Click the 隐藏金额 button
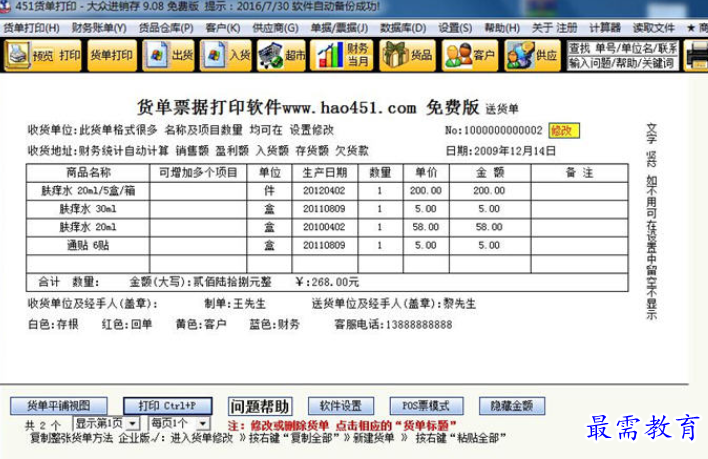 click(512, 406)
